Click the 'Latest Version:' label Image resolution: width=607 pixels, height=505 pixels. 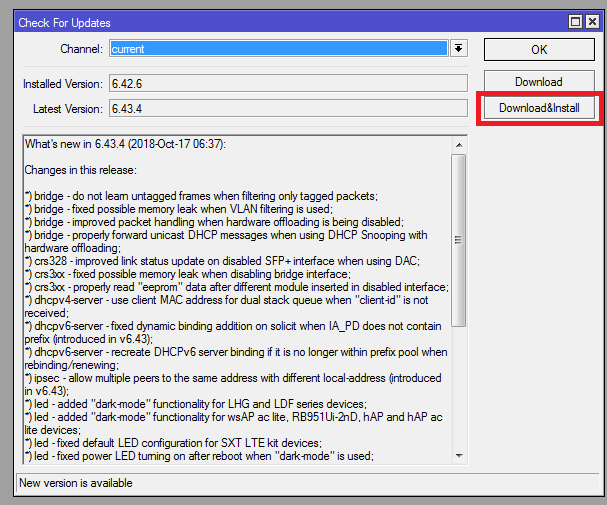click(x=68, y=109)
